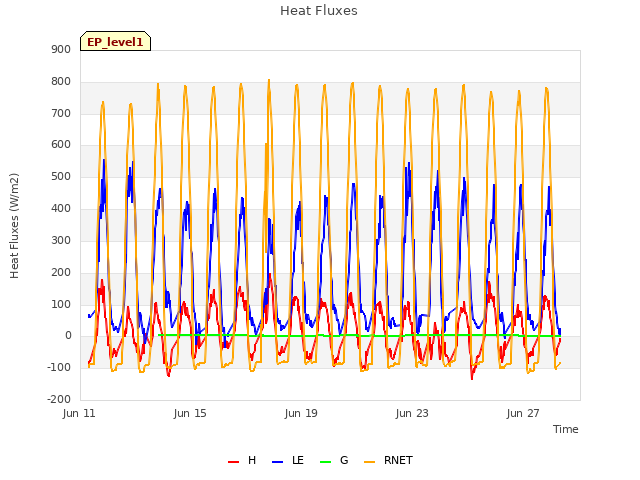Click the blue LE legend color marker

click(x=277, y=462)
